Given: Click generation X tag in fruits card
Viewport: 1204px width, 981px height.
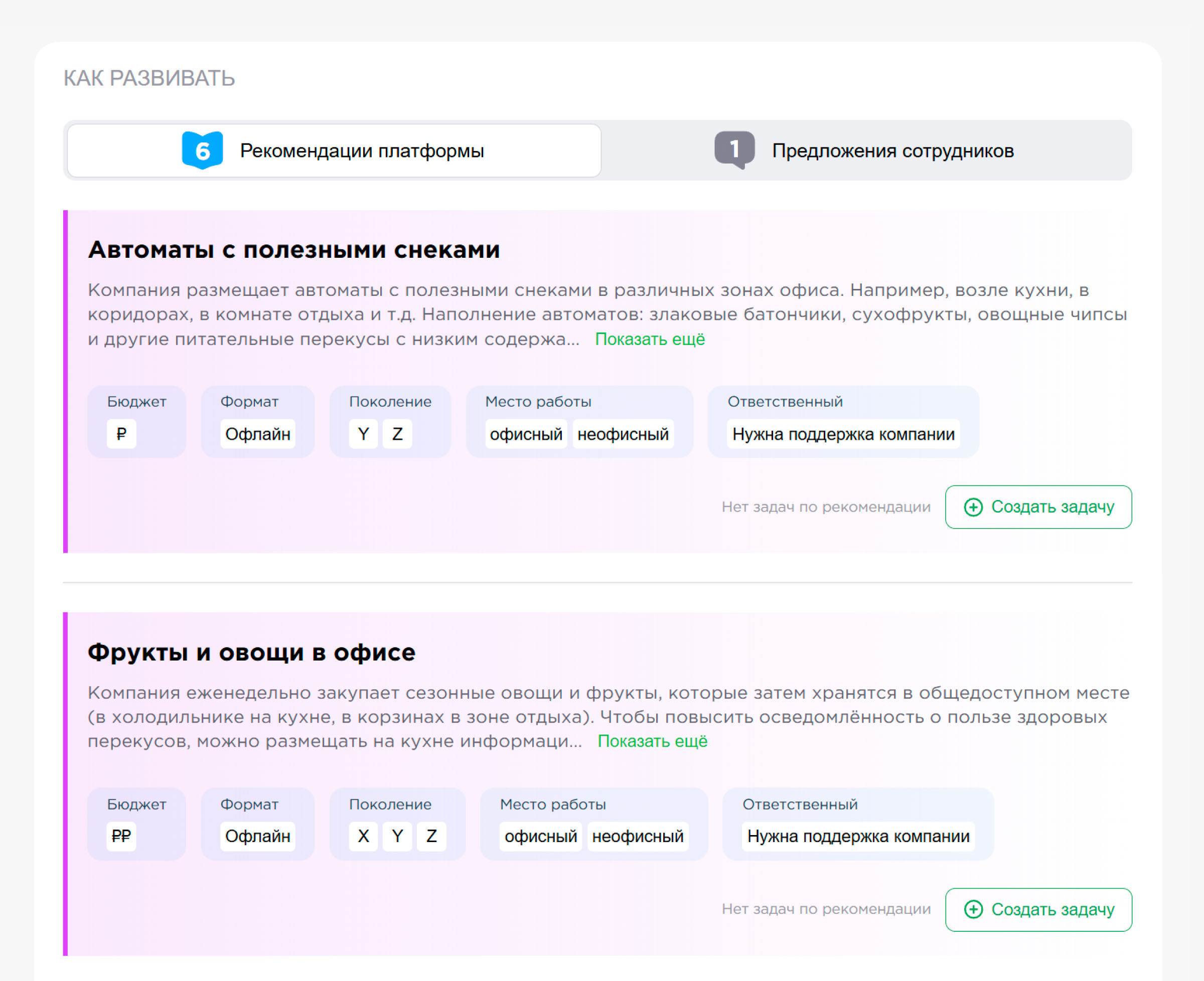Looking at the screenshot, I should pos(364,836).
